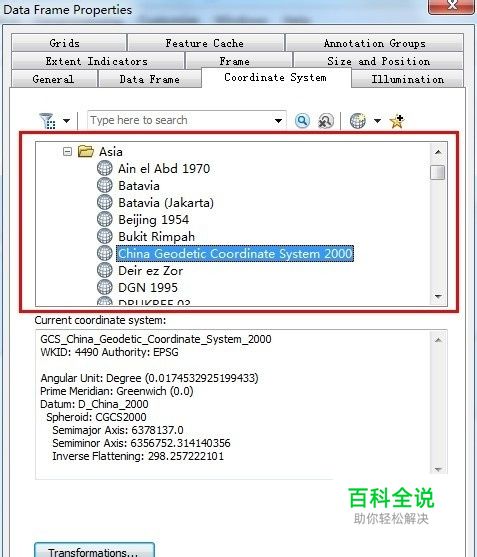Click the globe icon beside Beijing 1954

pyautogui.click(x=105, y=219)
